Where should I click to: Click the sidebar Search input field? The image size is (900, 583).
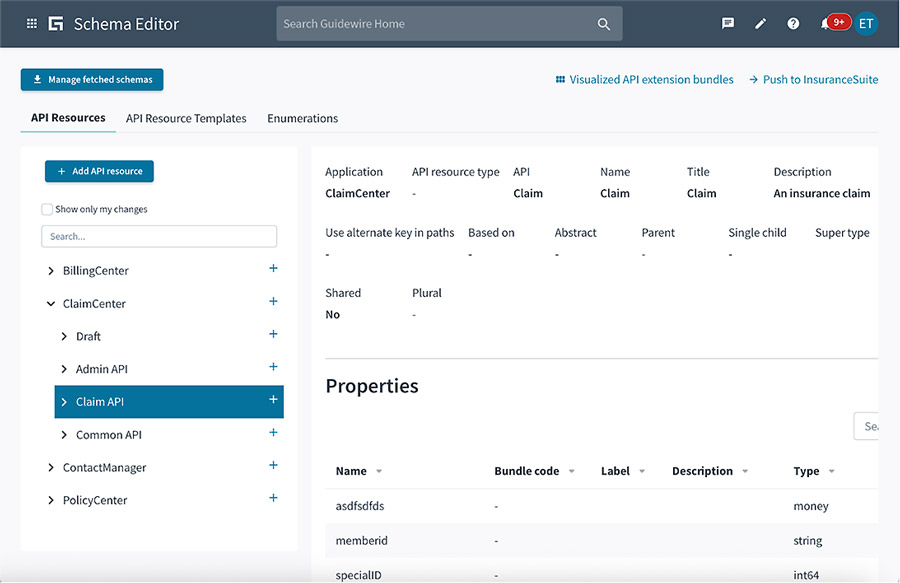click(158, 235)
